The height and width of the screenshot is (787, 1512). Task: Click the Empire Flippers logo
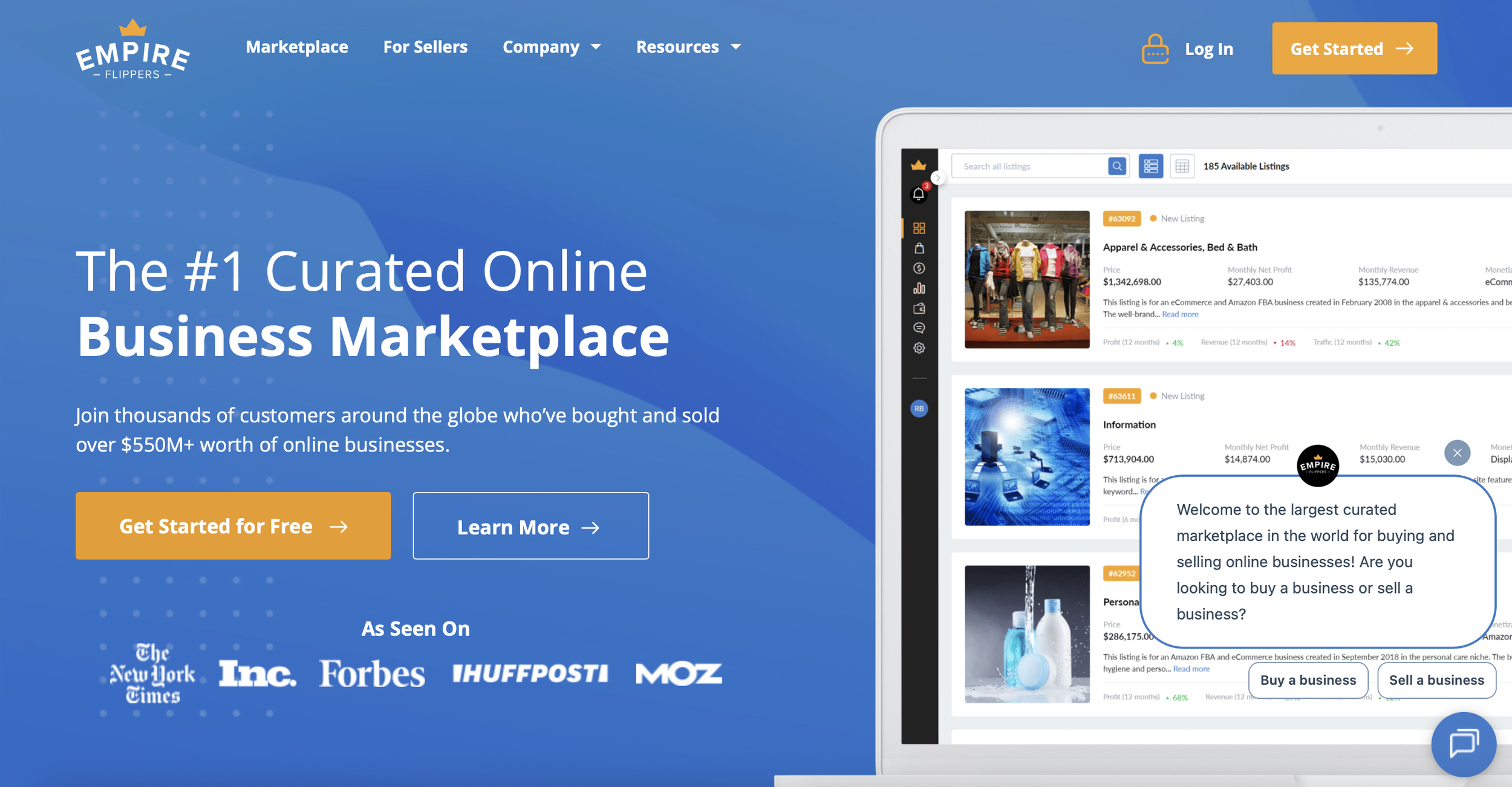coord(133,50)
